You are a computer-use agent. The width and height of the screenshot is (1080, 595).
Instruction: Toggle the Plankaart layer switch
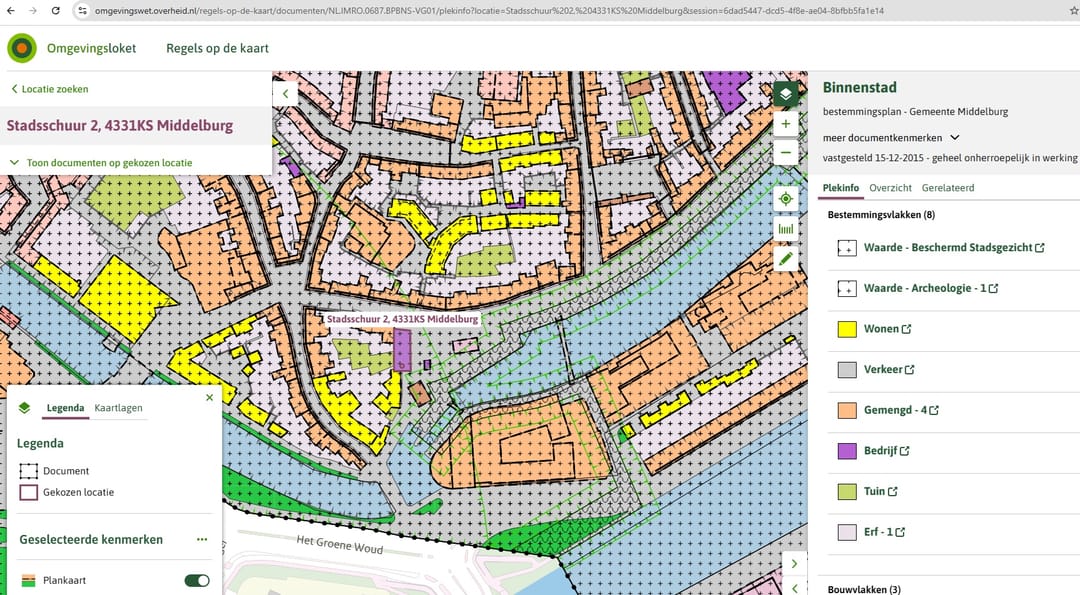pyautogui.click(x=197, y=580)
